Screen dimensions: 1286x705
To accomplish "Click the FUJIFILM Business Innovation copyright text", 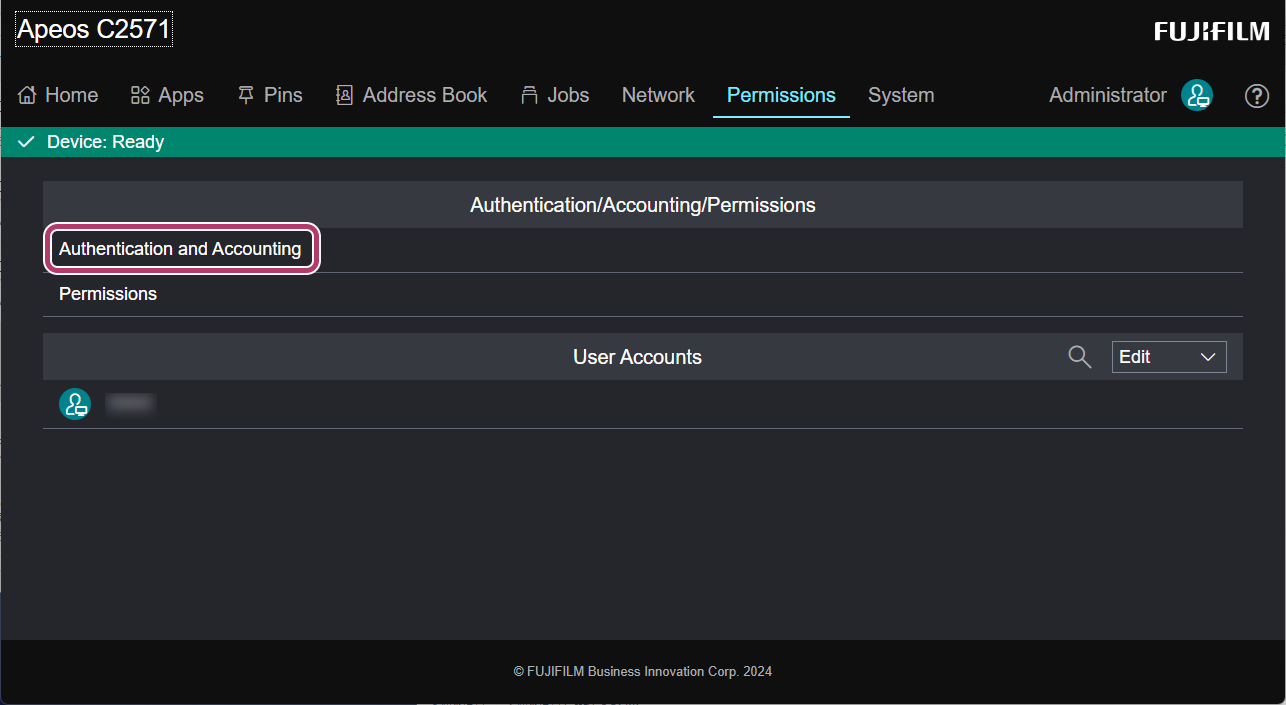I will point(643,672).
